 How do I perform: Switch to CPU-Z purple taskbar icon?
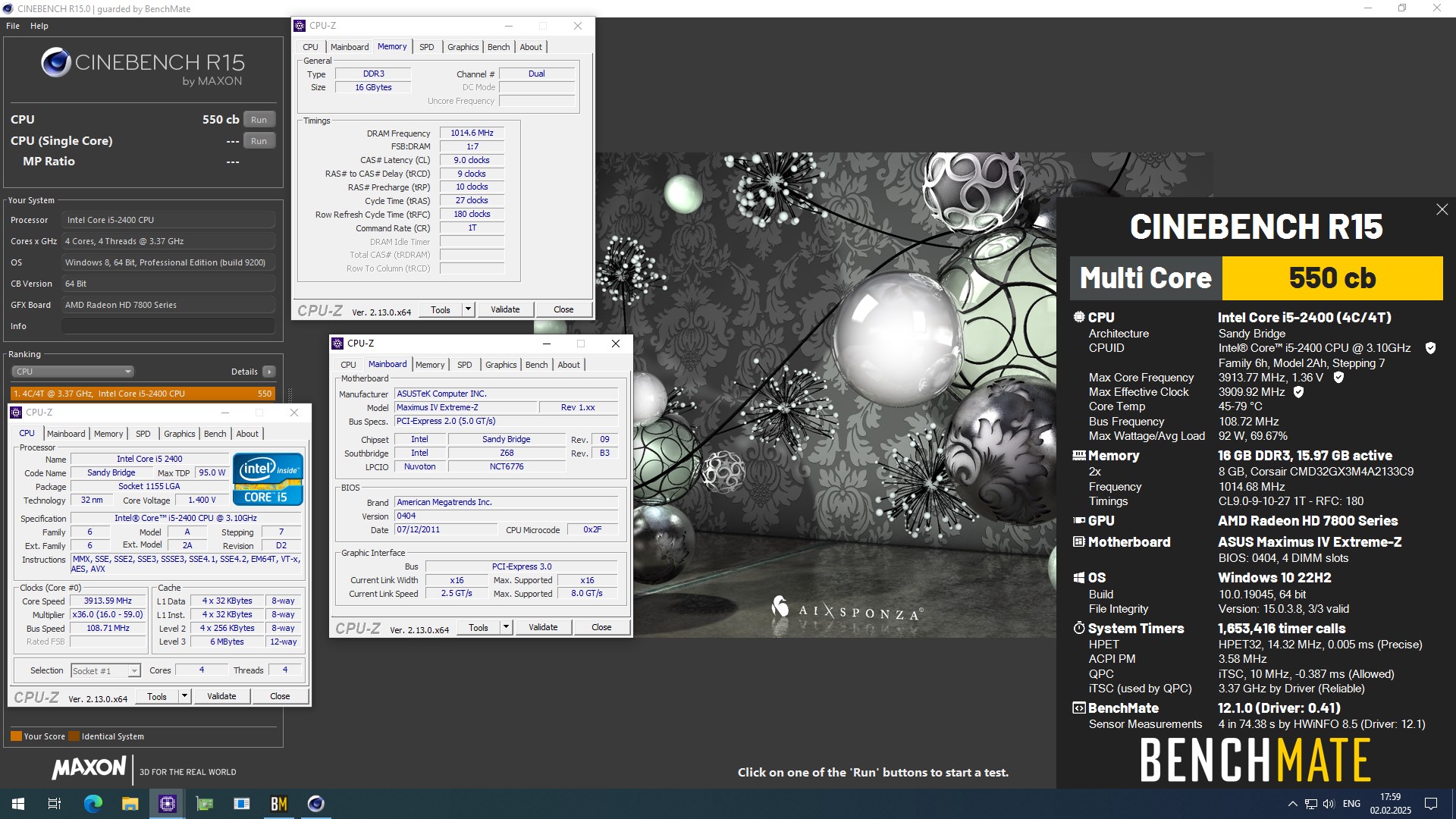coord(167,804)
